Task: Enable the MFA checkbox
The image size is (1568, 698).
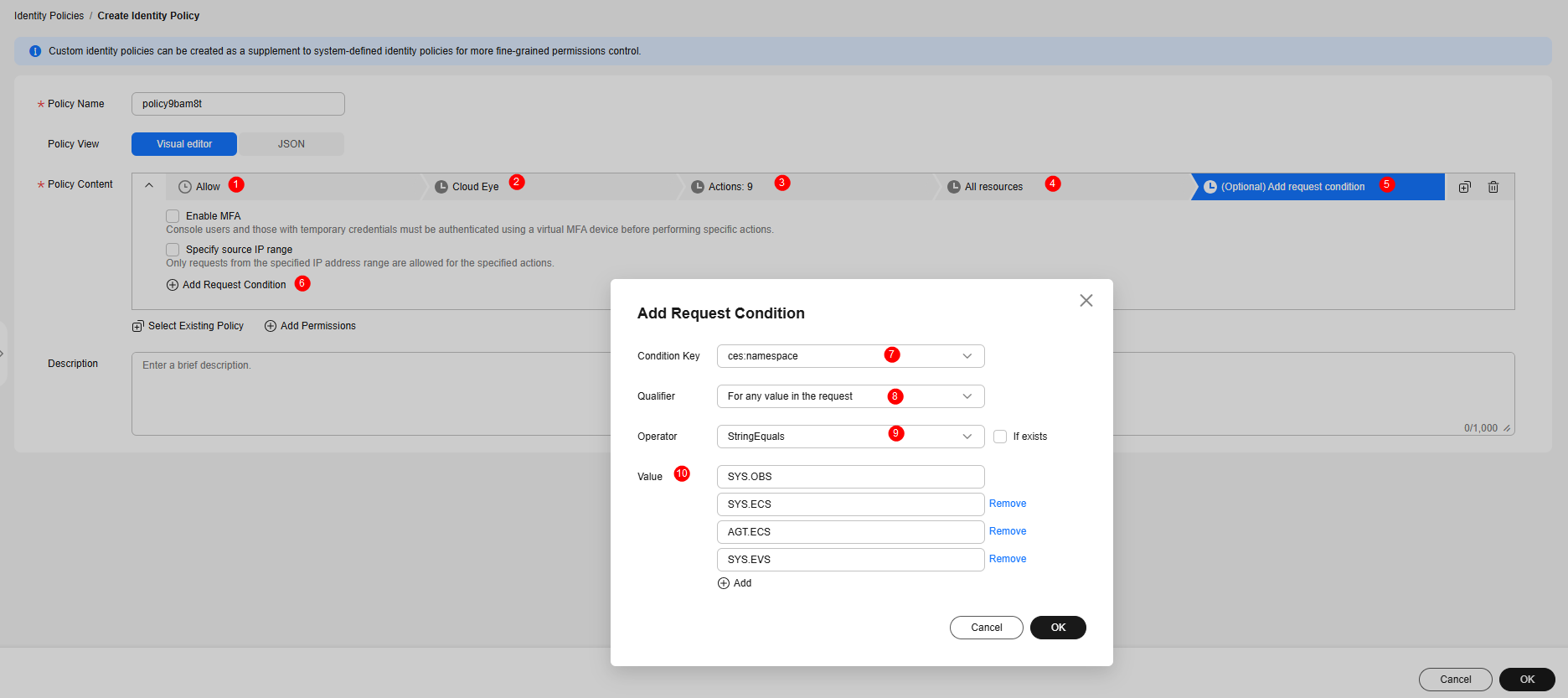Action: coord(173,216)
